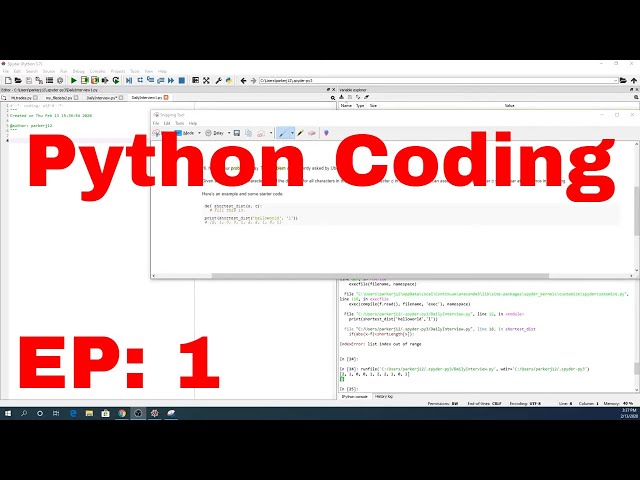Open the outline list icon in Spyder toolbar
Viewport: 640px width, 480px height.
pos(49,80)
